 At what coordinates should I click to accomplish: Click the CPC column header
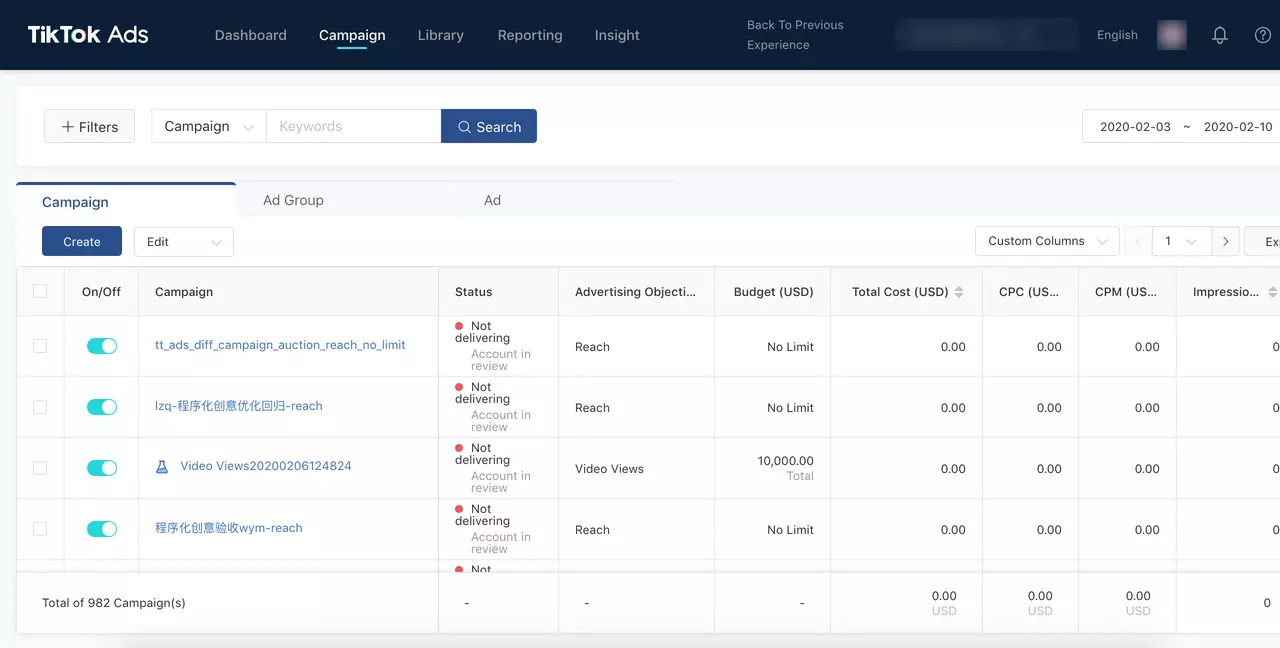(x=1030, y=292)
